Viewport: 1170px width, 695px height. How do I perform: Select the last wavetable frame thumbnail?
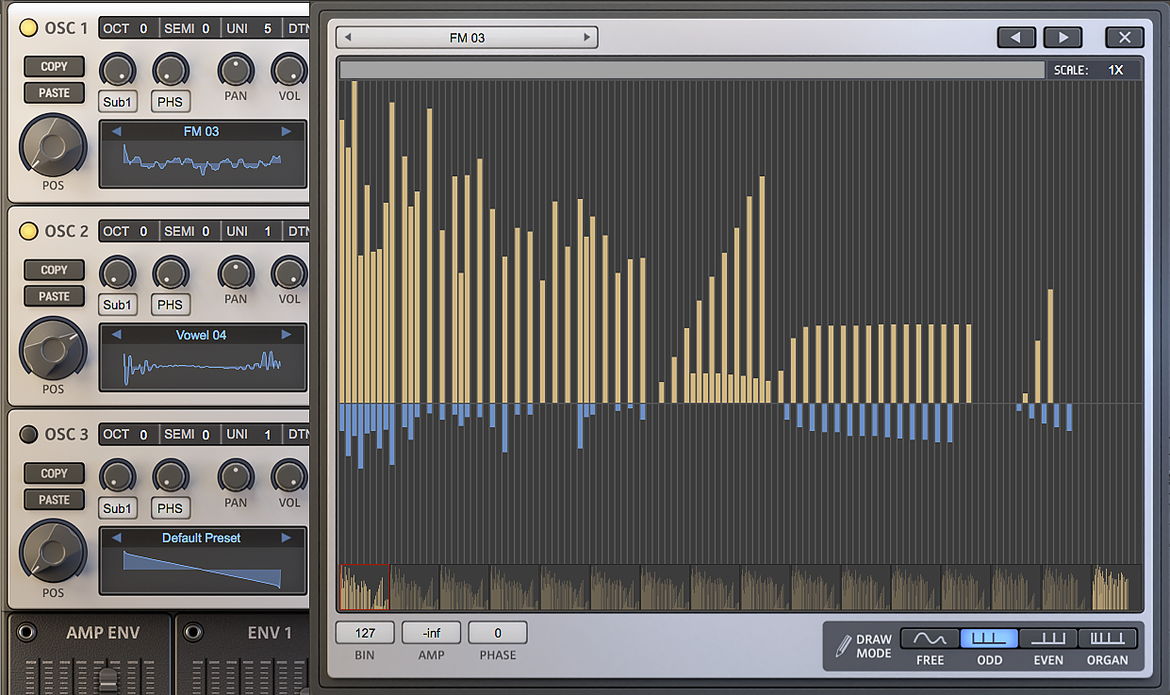1116,588
